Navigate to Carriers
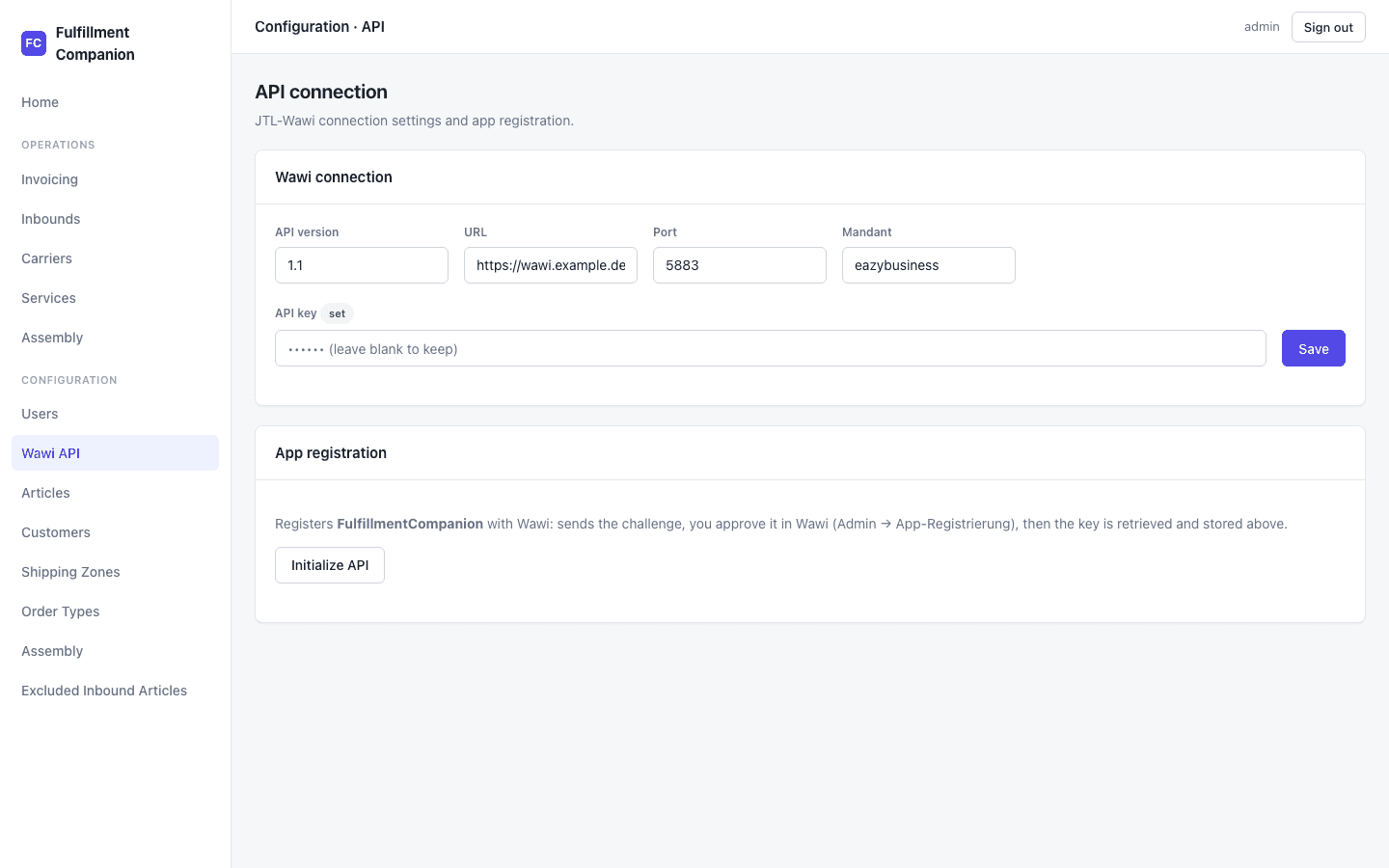This screenshot has width=1389, height=868. [115, 258]
